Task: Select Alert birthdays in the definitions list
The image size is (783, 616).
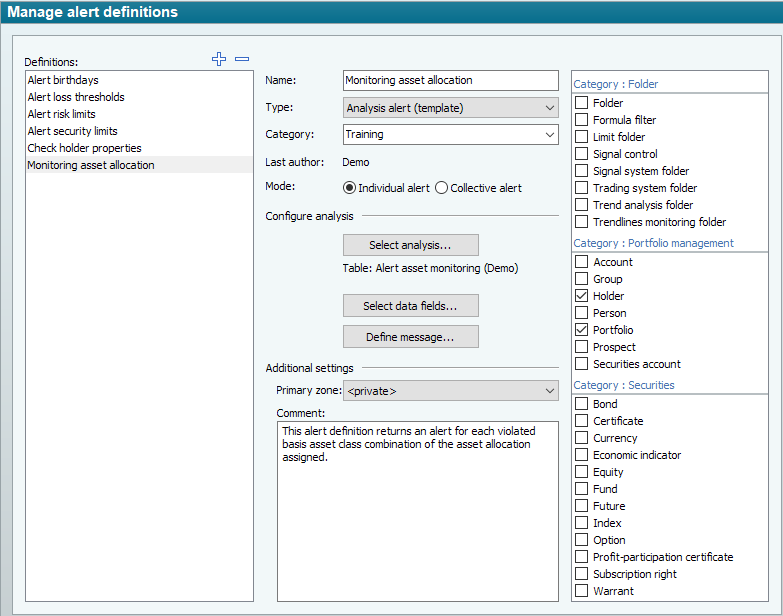Action: pyautogui.click(x=63, y=80)
